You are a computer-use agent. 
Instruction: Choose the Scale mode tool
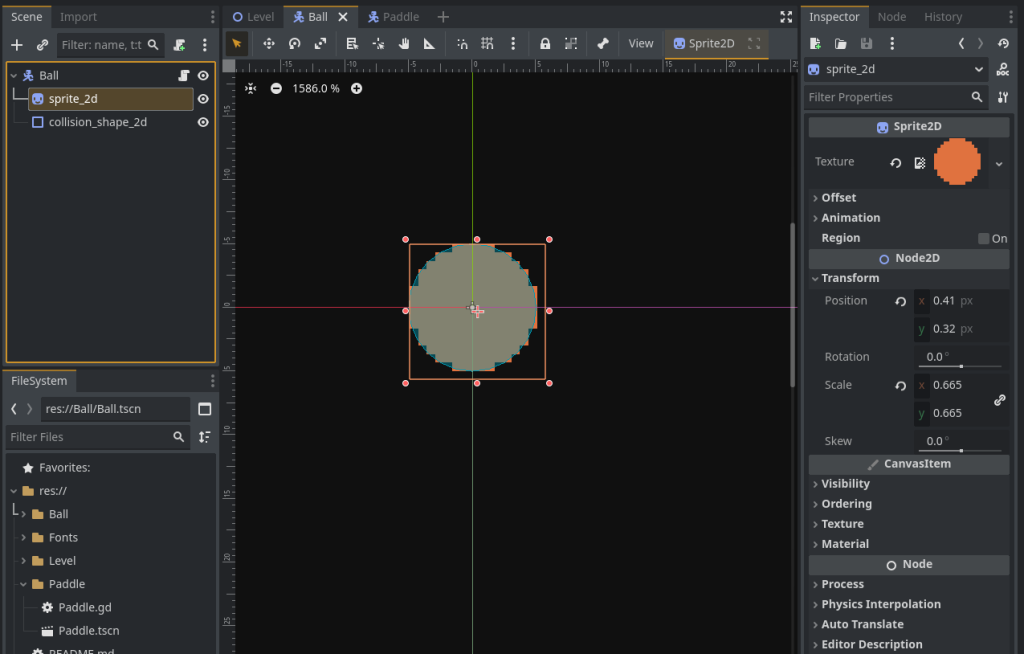320,44
